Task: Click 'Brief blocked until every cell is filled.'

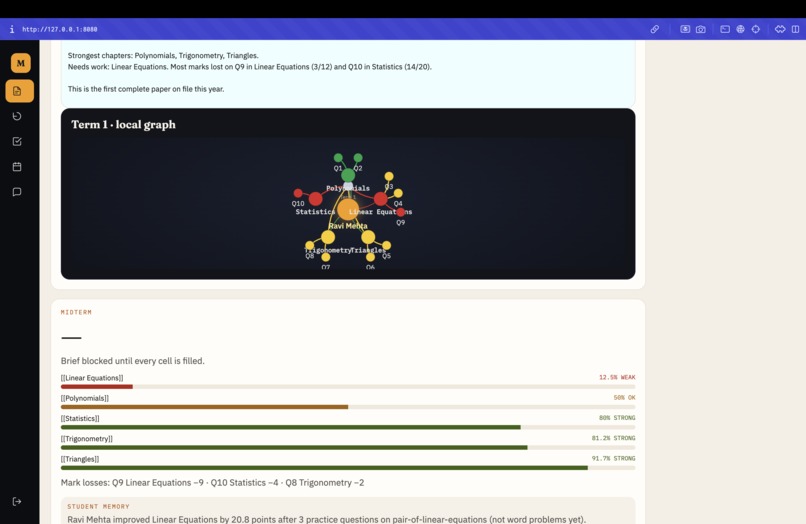Action: 133,361
